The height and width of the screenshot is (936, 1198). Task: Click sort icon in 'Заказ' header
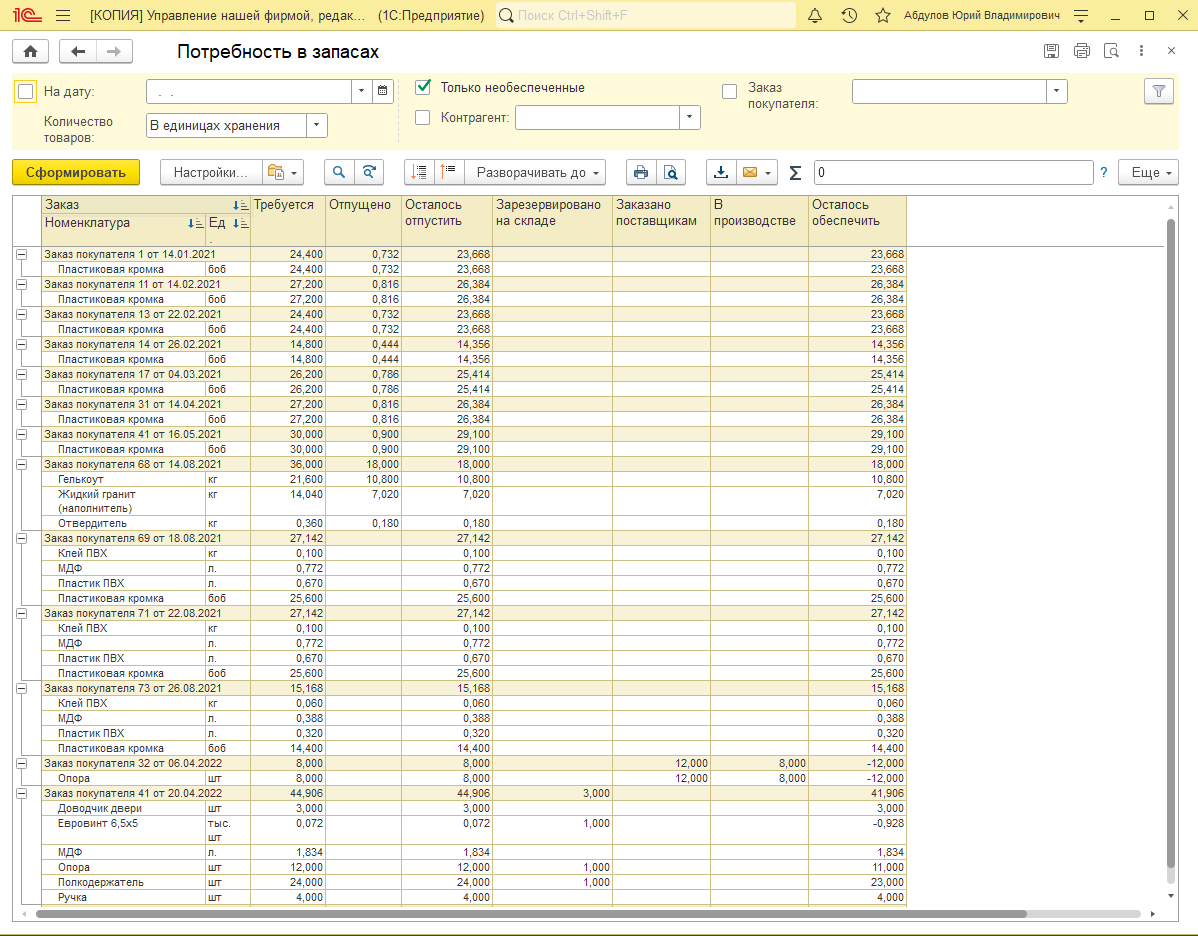tap(240, 205)
